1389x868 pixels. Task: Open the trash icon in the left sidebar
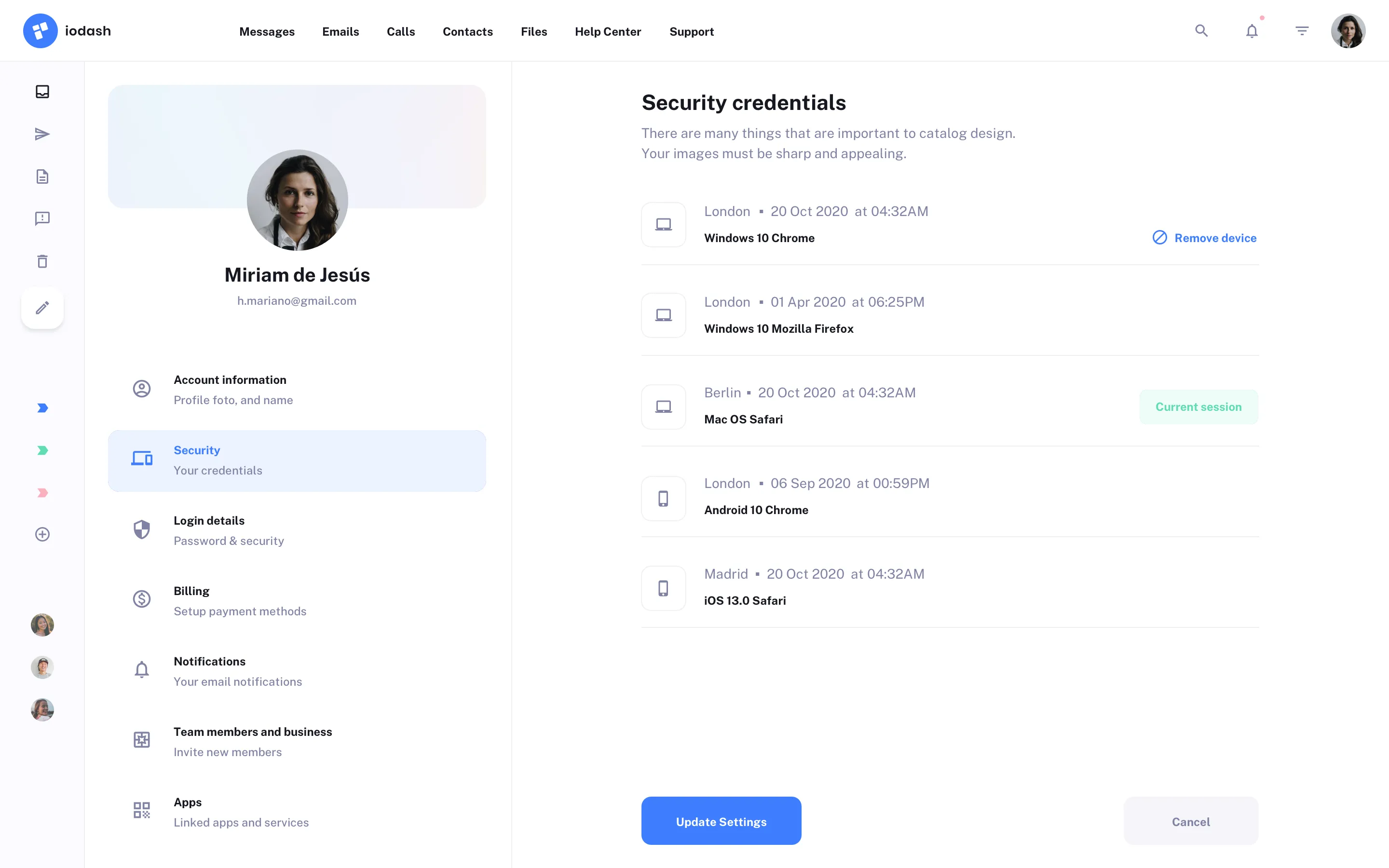point(42,260)
